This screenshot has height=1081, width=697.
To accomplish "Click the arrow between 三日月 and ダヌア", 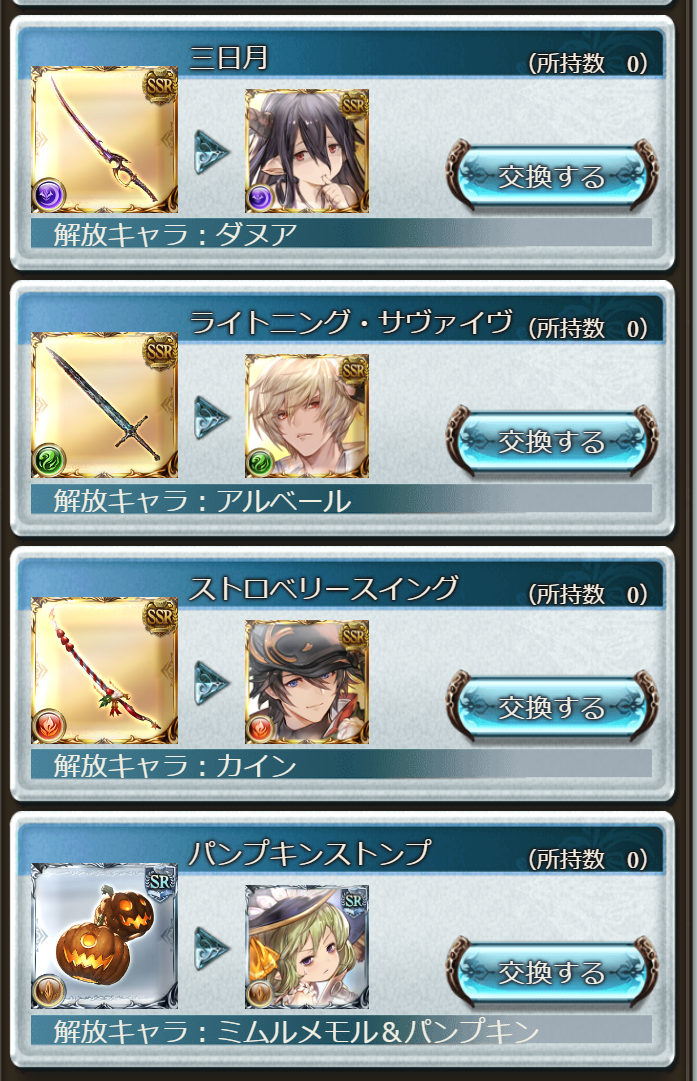I will 212,152.
